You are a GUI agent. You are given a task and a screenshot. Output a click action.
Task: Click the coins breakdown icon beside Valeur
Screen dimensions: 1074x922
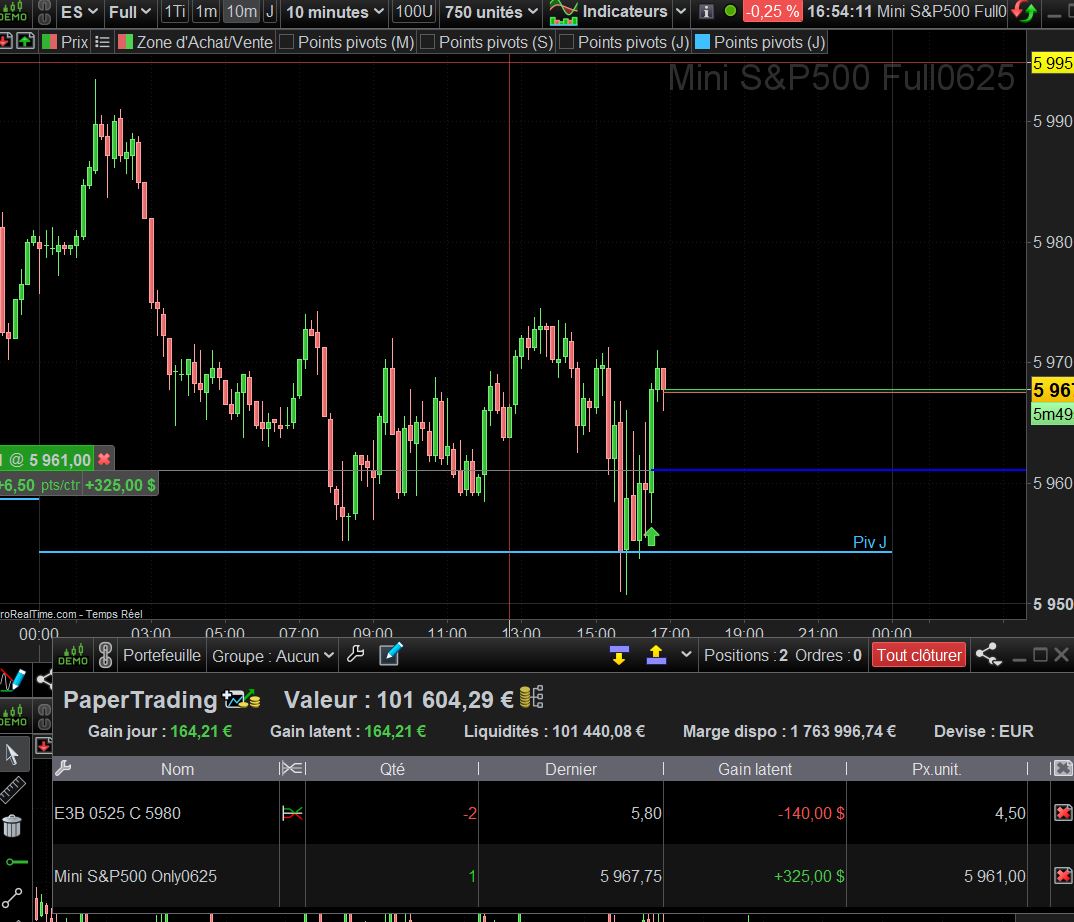click(531, 697)
